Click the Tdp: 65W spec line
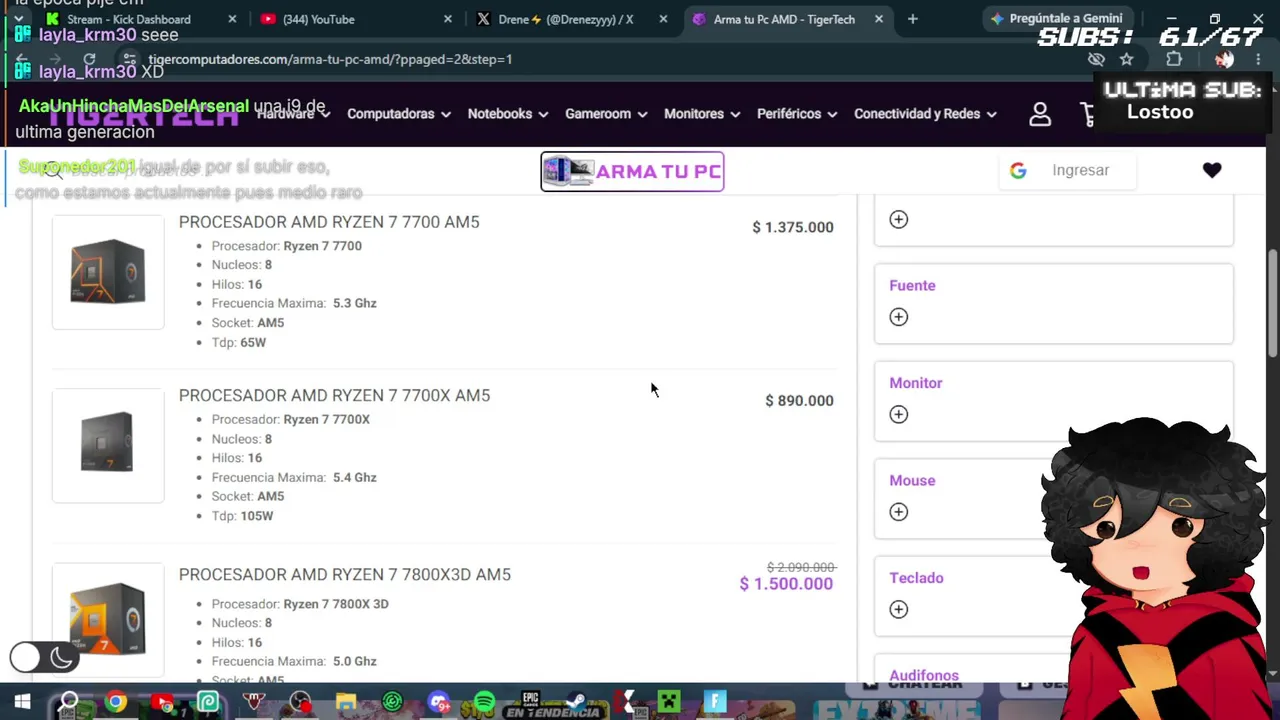The width and height of the screenshot is (1280, 720). 239,342
